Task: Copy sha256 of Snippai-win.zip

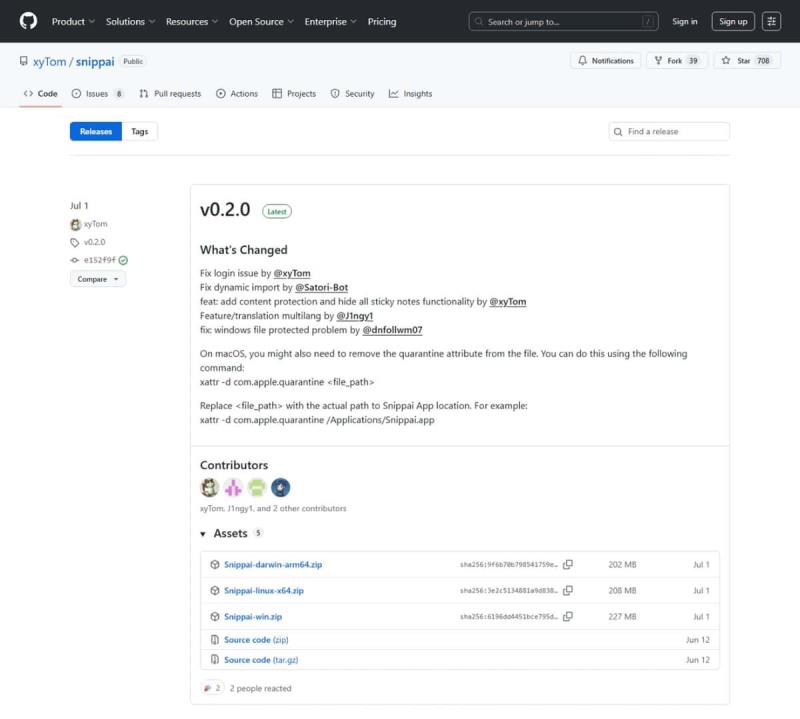Action: click(567, 616)
